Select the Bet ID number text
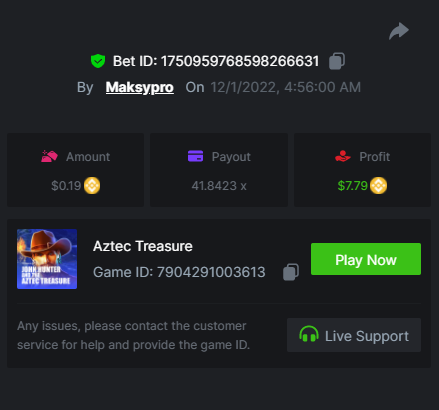The width and height of the screenshot is (439, 410). [240, 61]
